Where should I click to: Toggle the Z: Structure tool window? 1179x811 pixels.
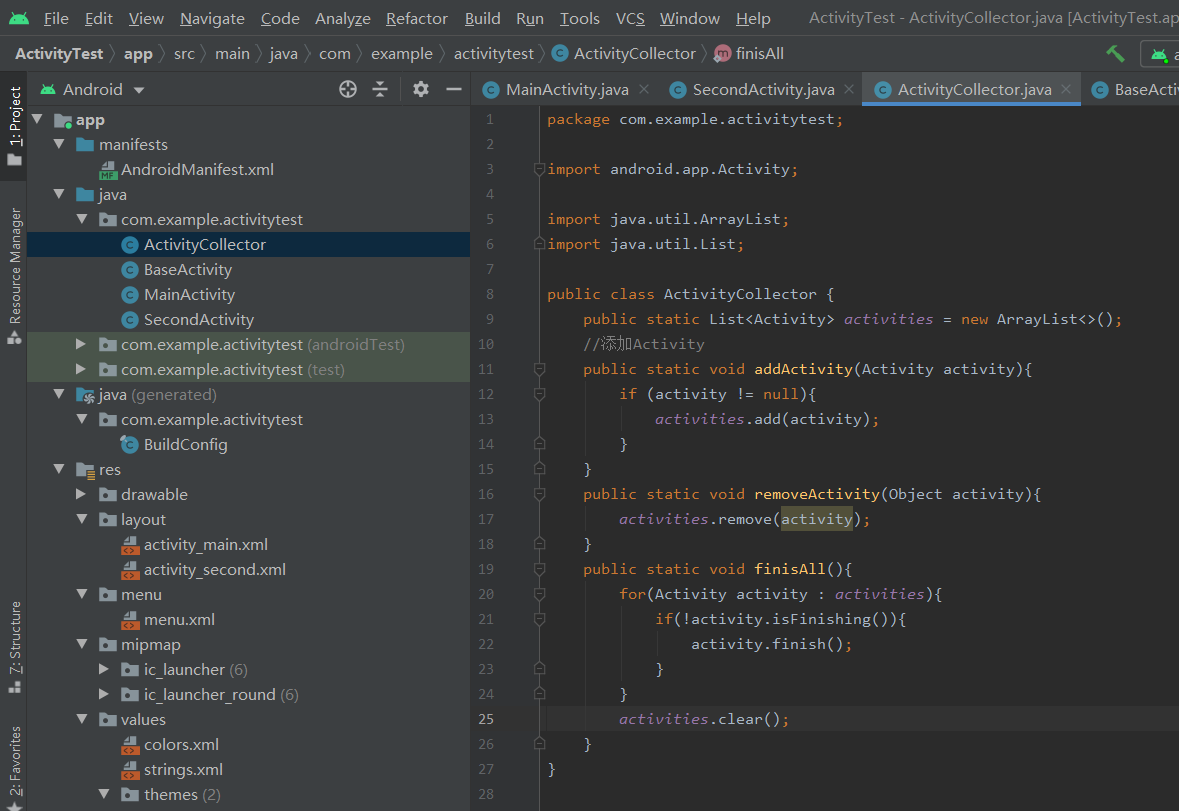(14, 648)
